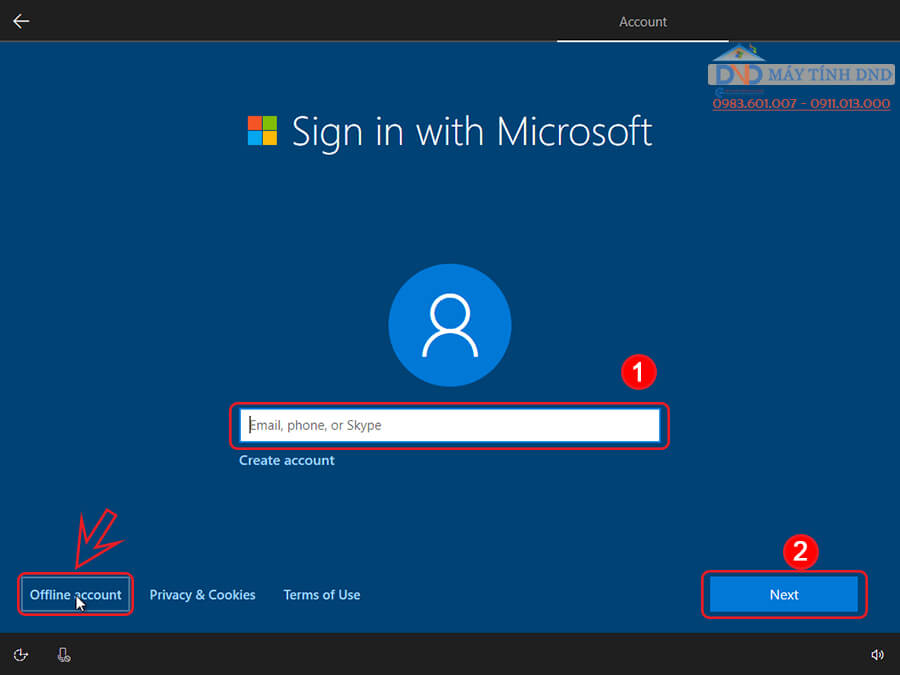Adjust volume via speaker icon
This screenshot has height=675, width=900.
pos(877,655)
